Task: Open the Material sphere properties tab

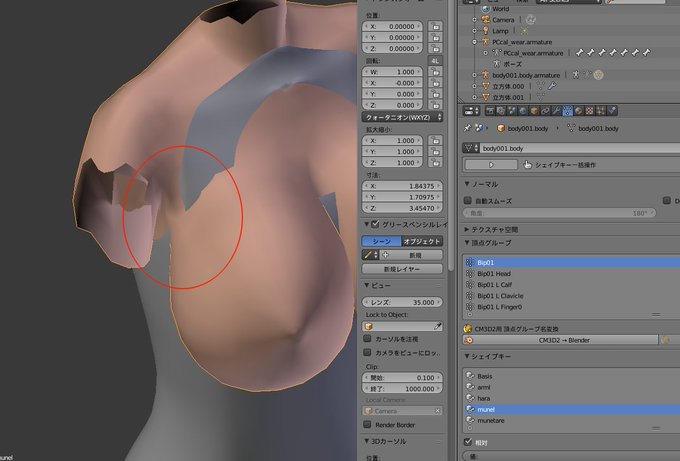Action: pyautogui.click(x=579, y=111)
